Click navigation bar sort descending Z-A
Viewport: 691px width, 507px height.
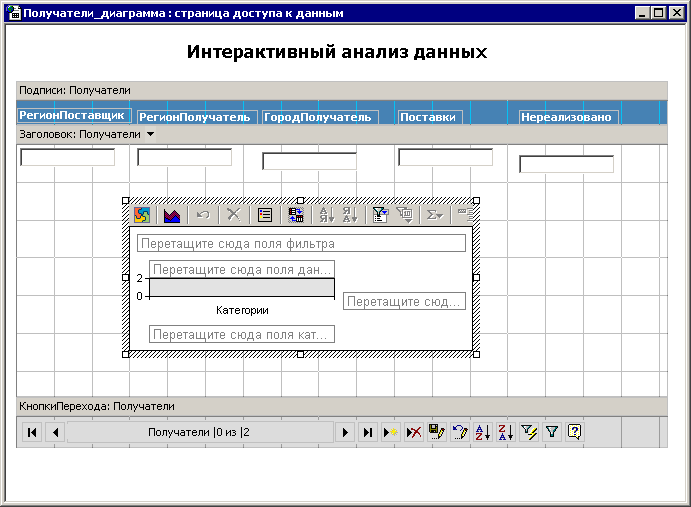(x=506, y=432)
